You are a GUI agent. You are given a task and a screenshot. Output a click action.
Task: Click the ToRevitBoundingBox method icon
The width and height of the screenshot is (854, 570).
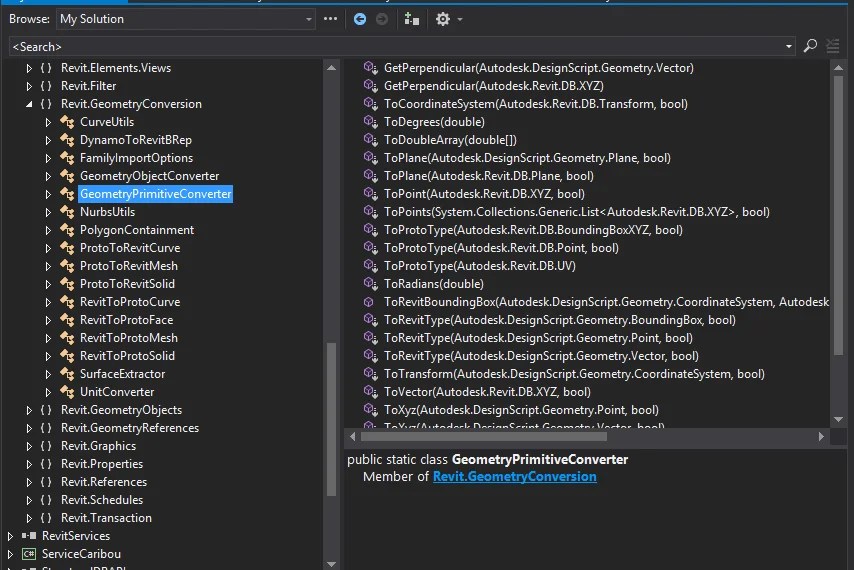pos(369,302)
